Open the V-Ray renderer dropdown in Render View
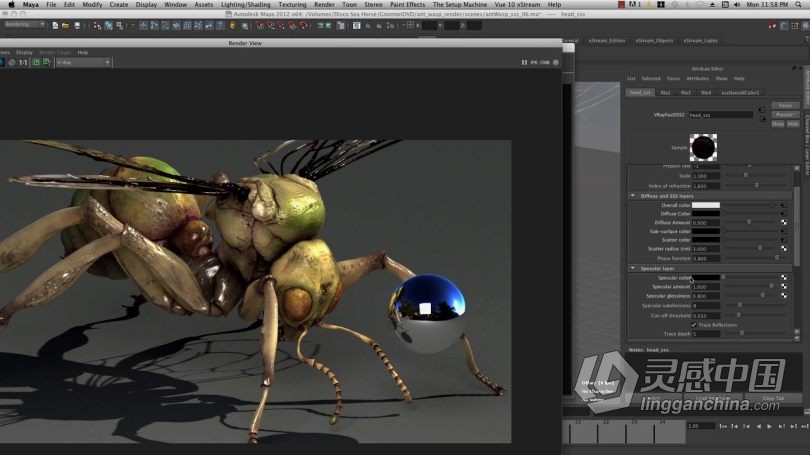Image resolution: width=810 pixels, height=455 pixels. click(83, 62)
